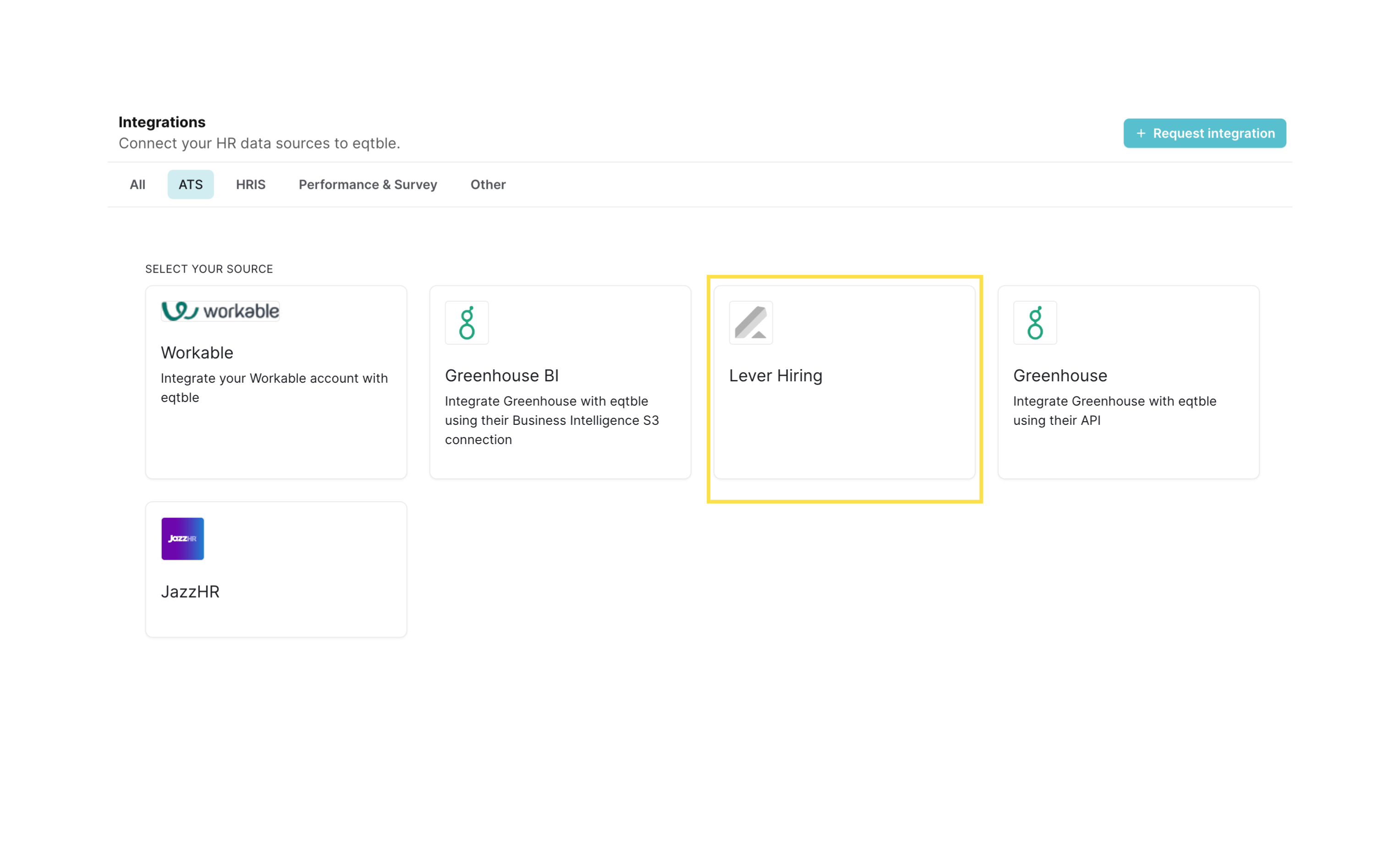Click the Greenhouse API logo icon
This screenshot has height=857, width=1400.
click(x=1035, y=323)
